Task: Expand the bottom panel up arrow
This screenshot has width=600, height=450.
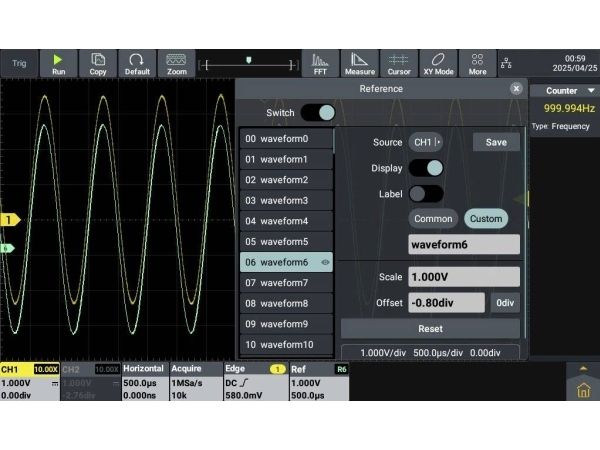Action: pos(583,369)
